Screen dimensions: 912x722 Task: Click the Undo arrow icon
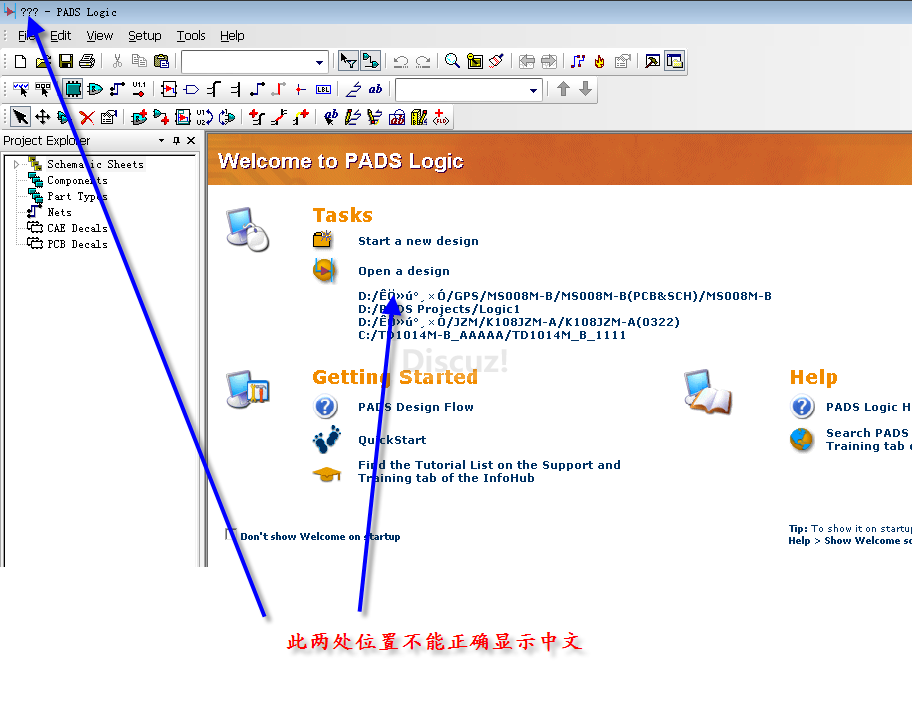coord(401,61)
